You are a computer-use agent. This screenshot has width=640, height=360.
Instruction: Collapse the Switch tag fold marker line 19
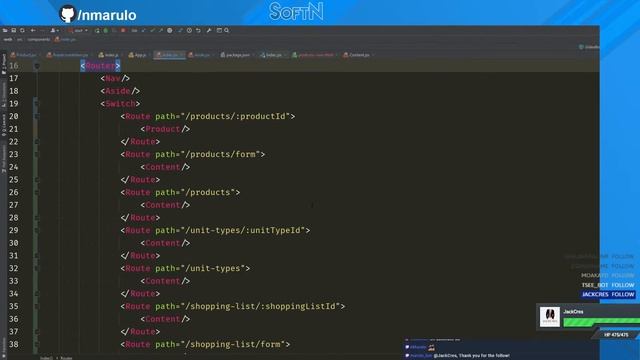click(x=36, y=104)
